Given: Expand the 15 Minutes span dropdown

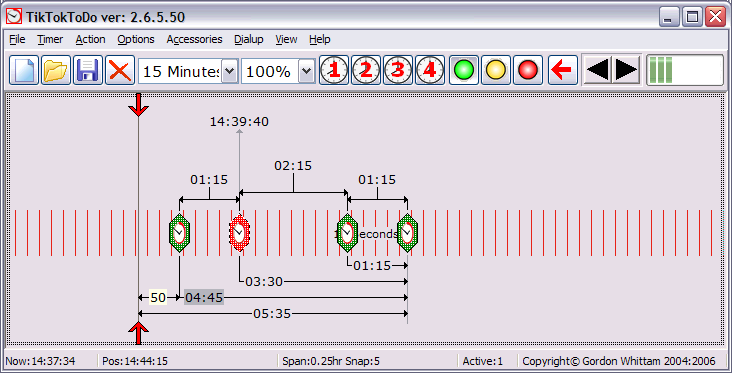Looking at the screenshot, I should [x=229, y=71].
